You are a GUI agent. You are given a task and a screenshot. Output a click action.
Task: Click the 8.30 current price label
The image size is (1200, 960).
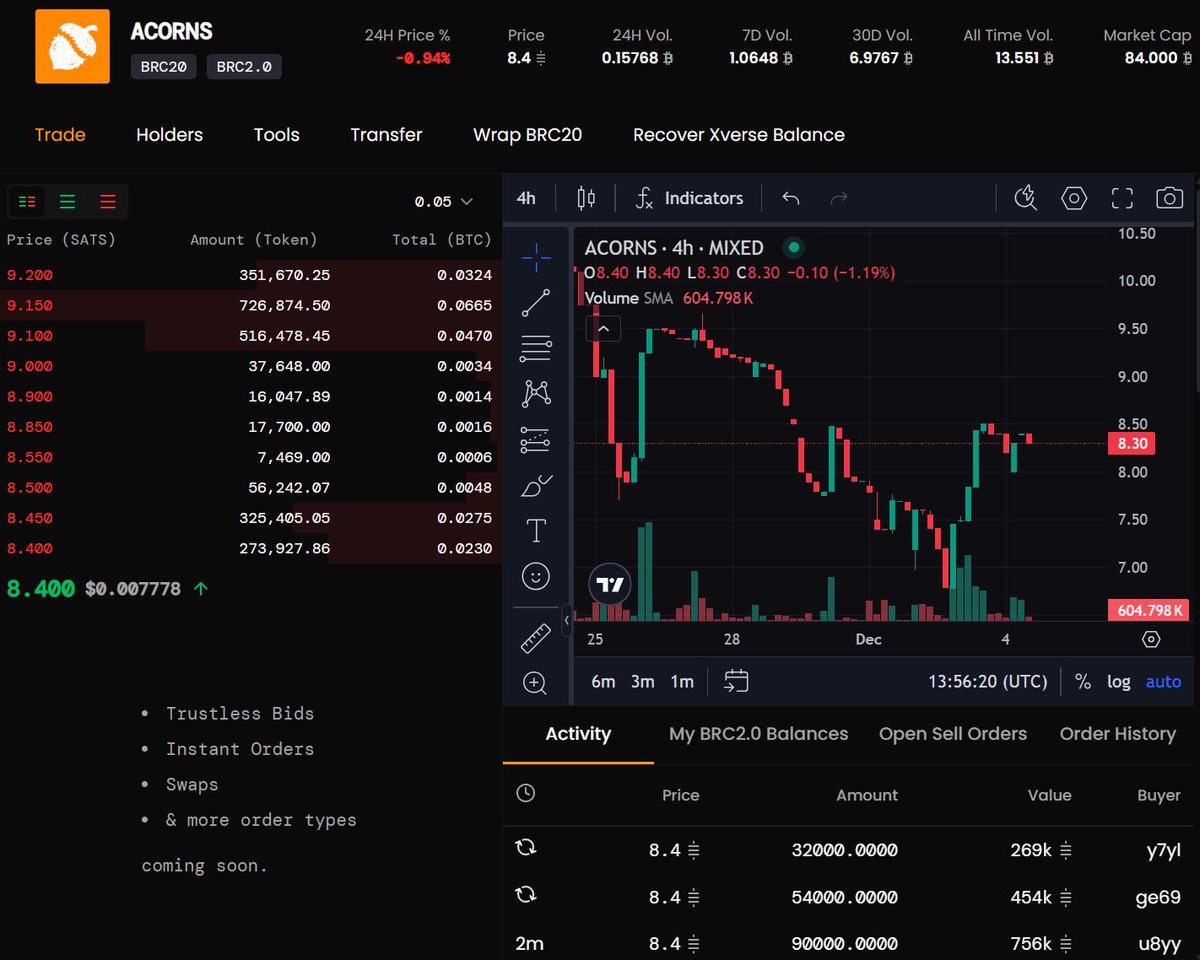click(1132, 443)
